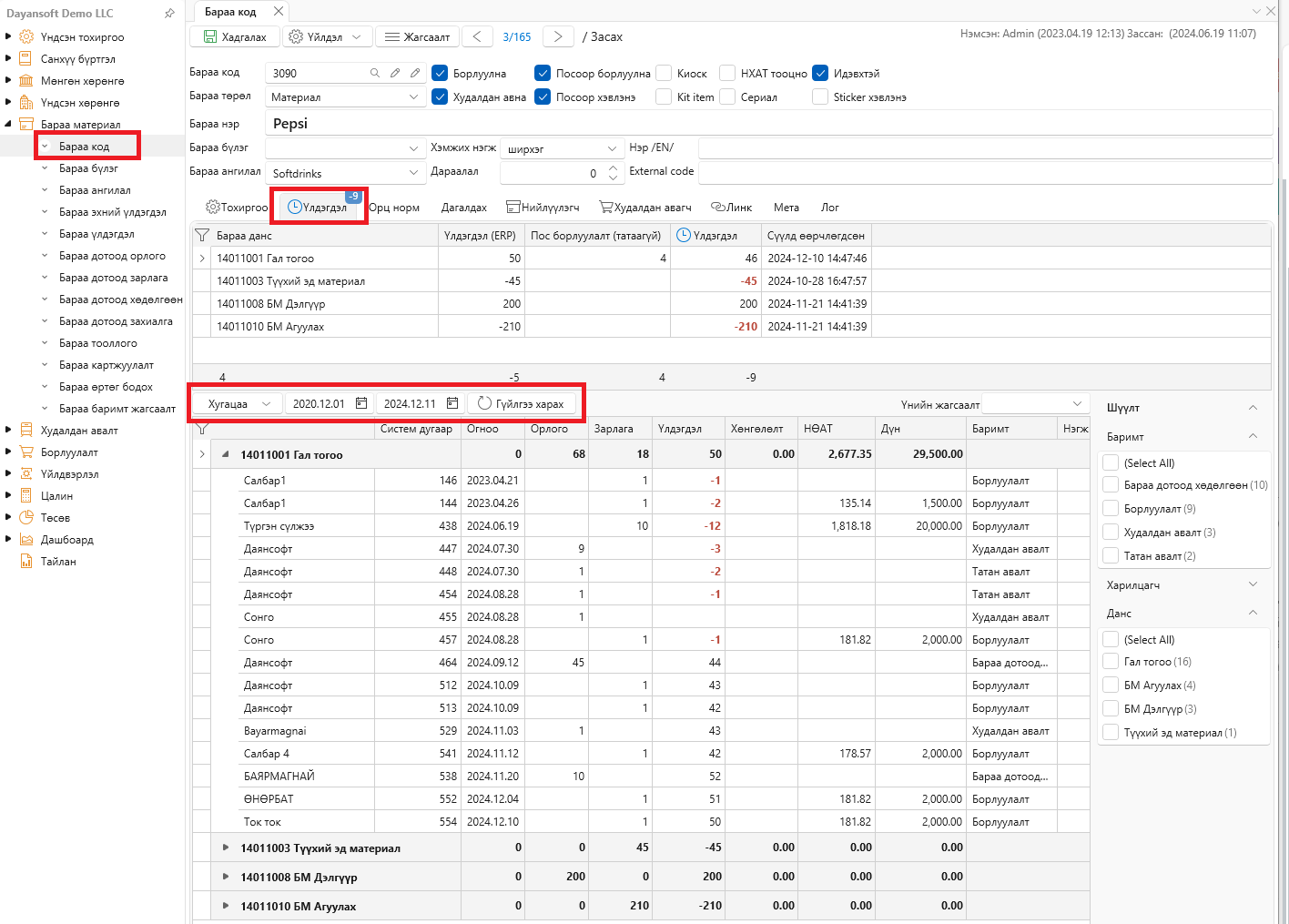Viewport: 1289px width, 924px height.
Task: Expand the Харилцагч filter section
Action: pyautogui.click(x=1253, y=584)
